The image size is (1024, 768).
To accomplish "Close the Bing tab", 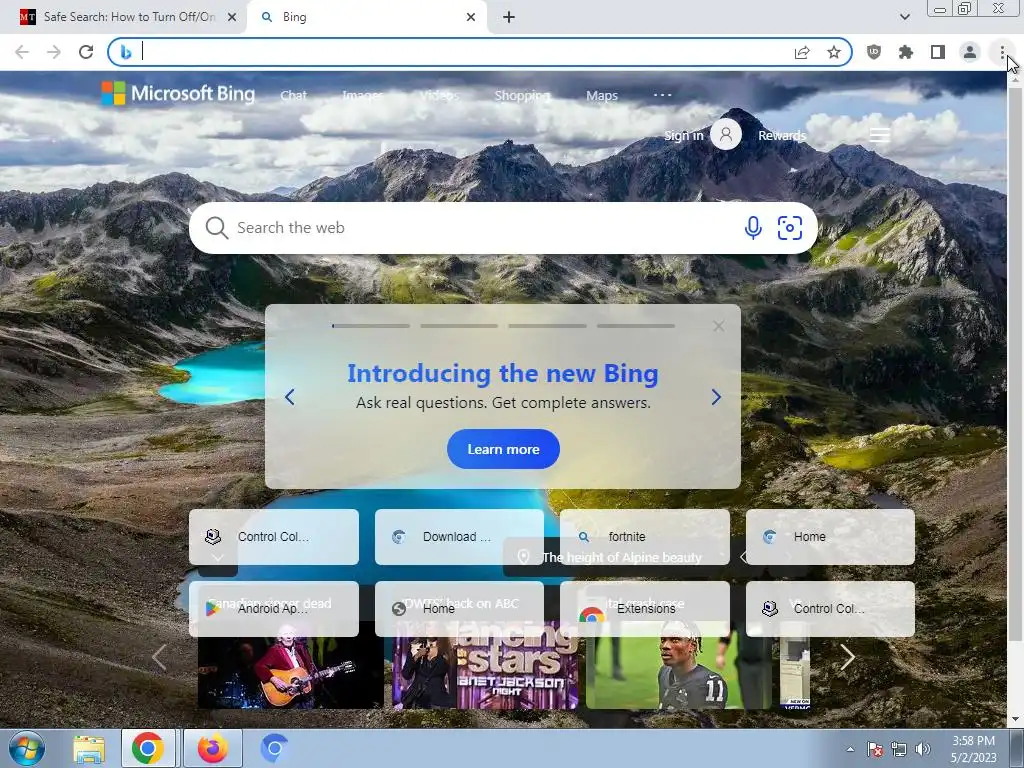I will coord(471,18).
